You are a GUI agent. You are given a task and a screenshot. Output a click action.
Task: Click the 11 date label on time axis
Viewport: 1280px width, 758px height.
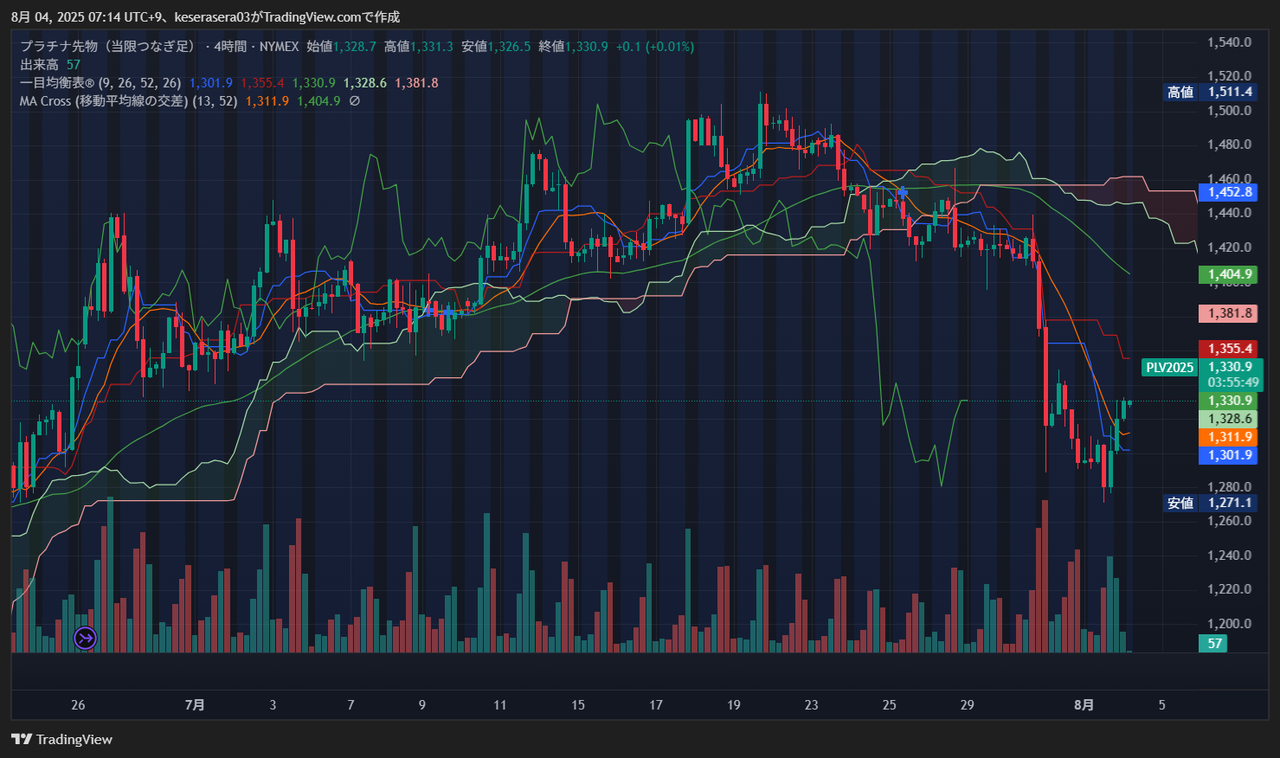[500, 705]
